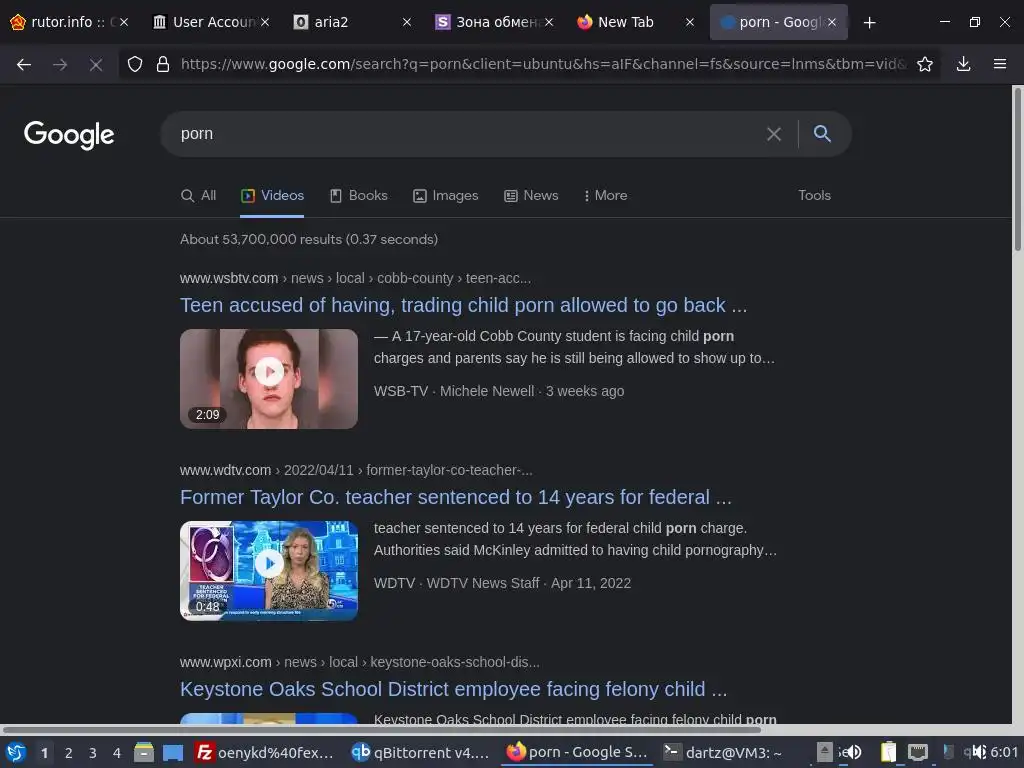Expand the More search filters menu
Image resolution: width=1024 pixels, height=768 pixels.
coord(605,195)
